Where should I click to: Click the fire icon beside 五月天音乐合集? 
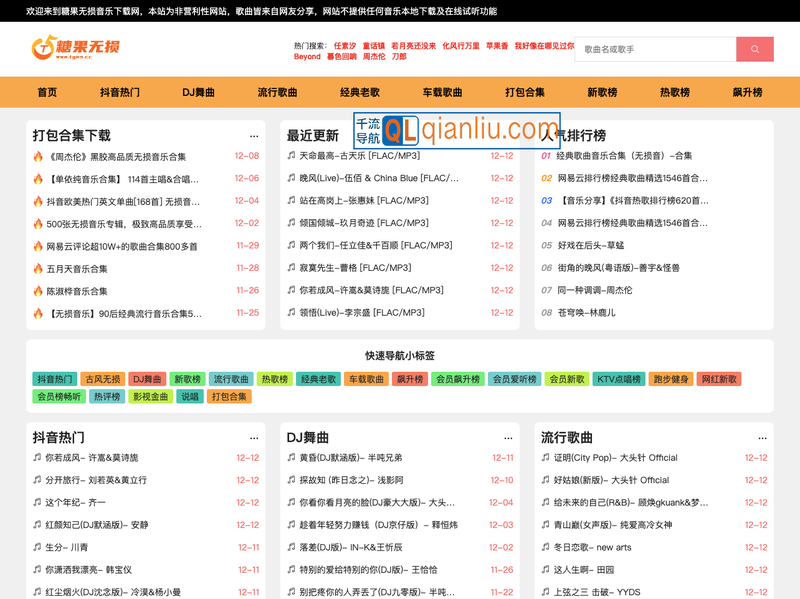(36, 268)
